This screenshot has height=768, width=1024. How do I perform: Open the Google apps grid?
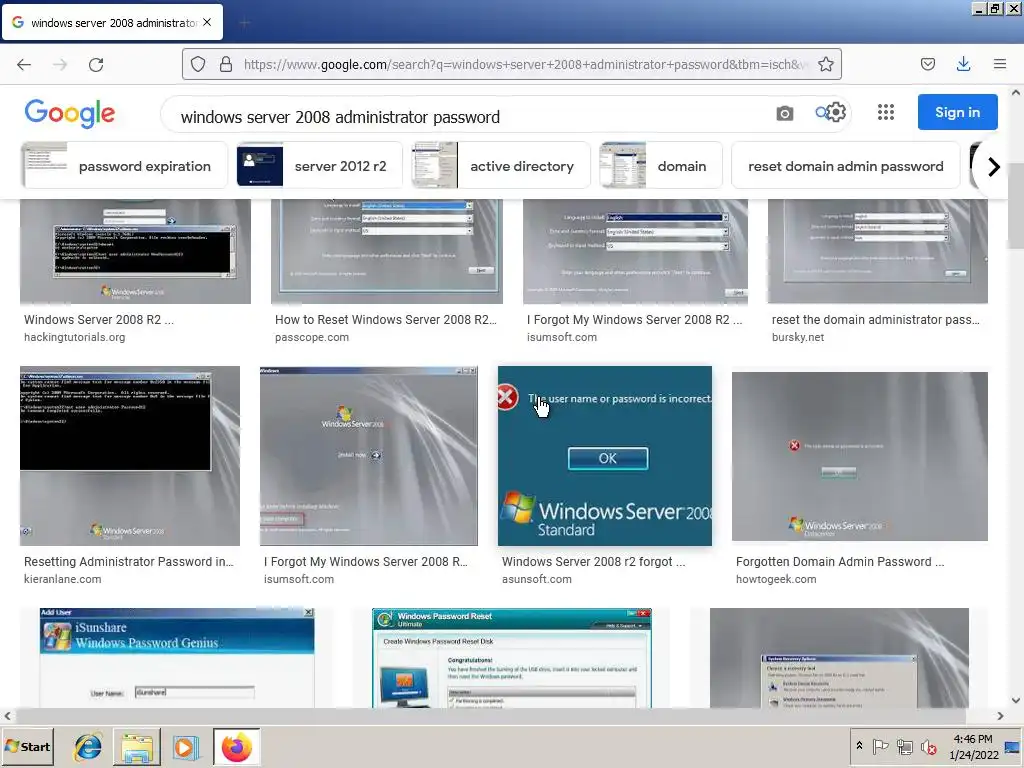tap(886, 112)
